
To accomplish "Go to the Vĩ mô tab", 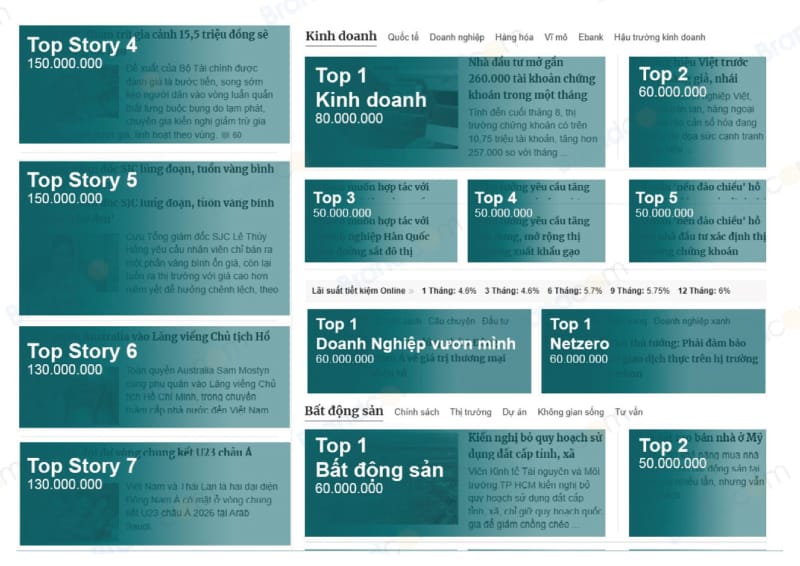I will pyautogui.click(x=557, y=37).
